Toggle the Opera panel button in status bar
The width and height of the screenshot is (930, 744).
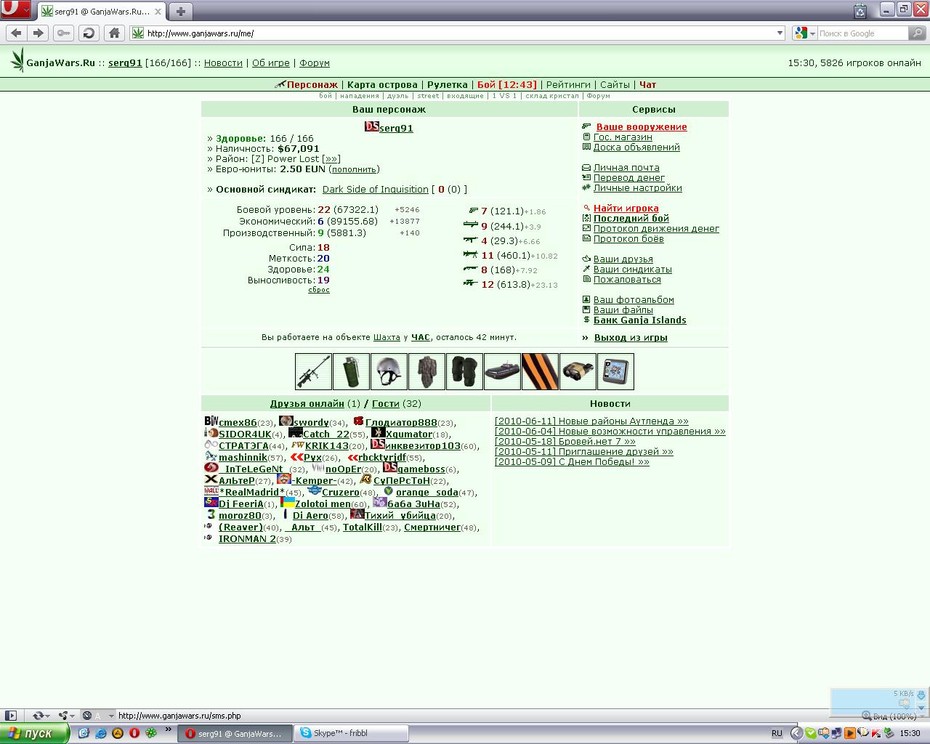point(10,716)
